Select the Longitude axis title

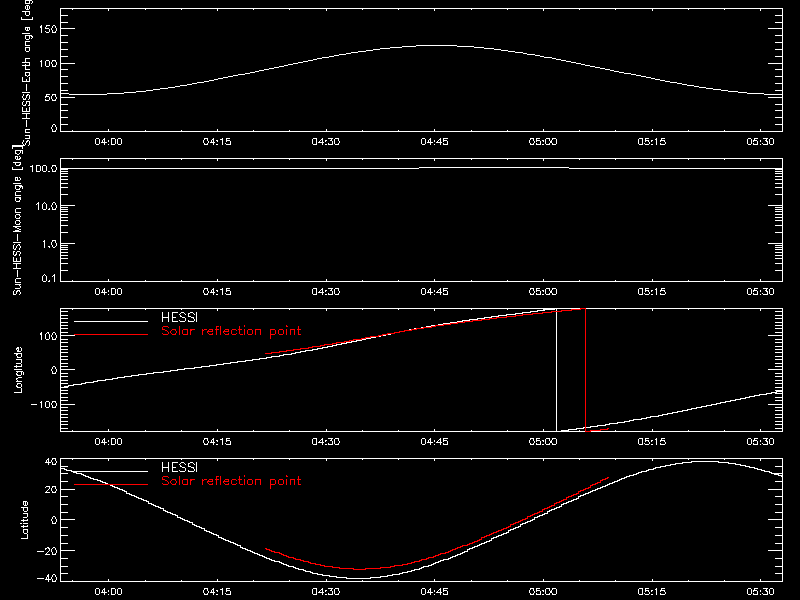18,370
